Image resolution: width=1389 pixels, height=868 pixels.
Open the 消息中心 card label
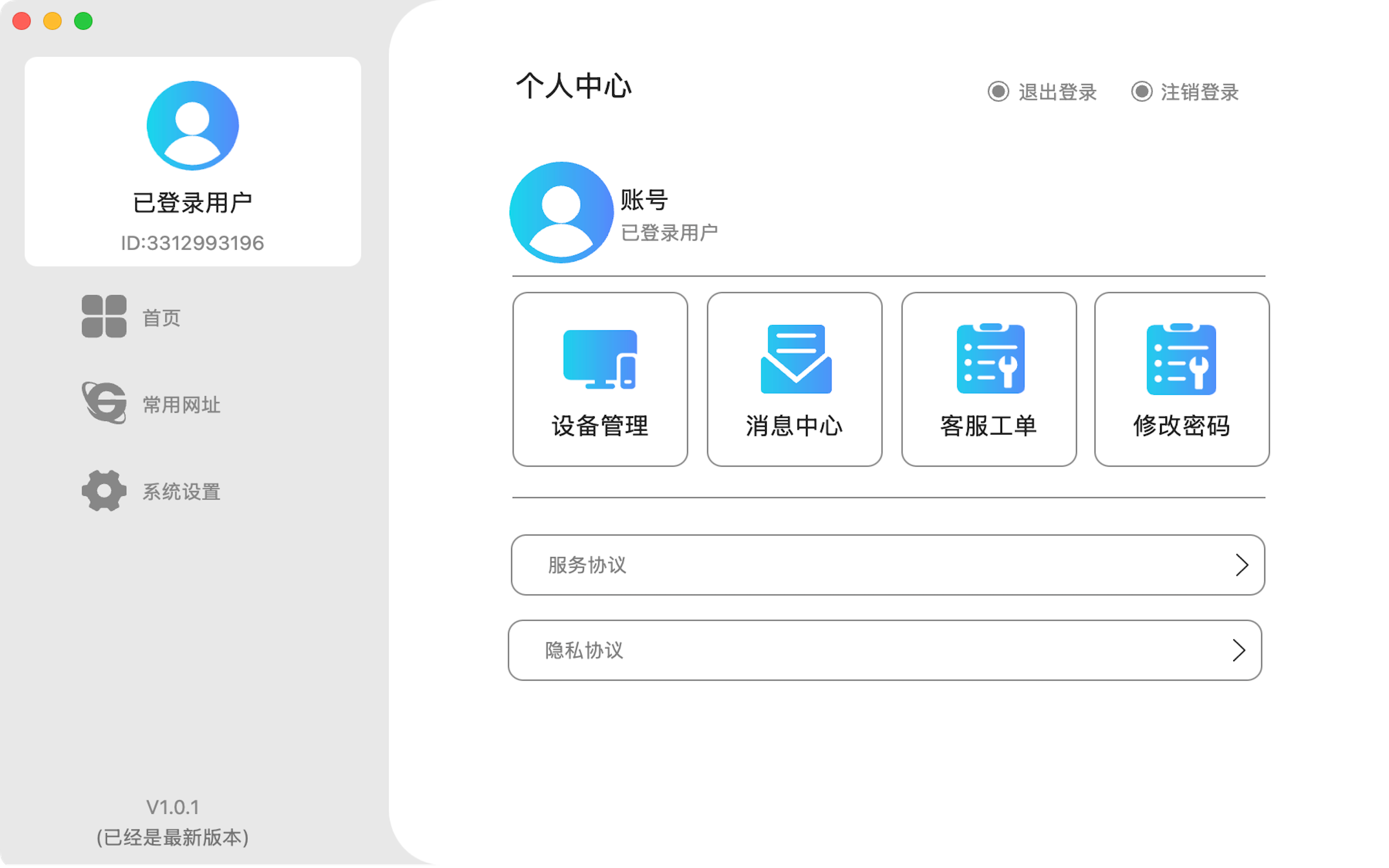click(x=794, y=425)
